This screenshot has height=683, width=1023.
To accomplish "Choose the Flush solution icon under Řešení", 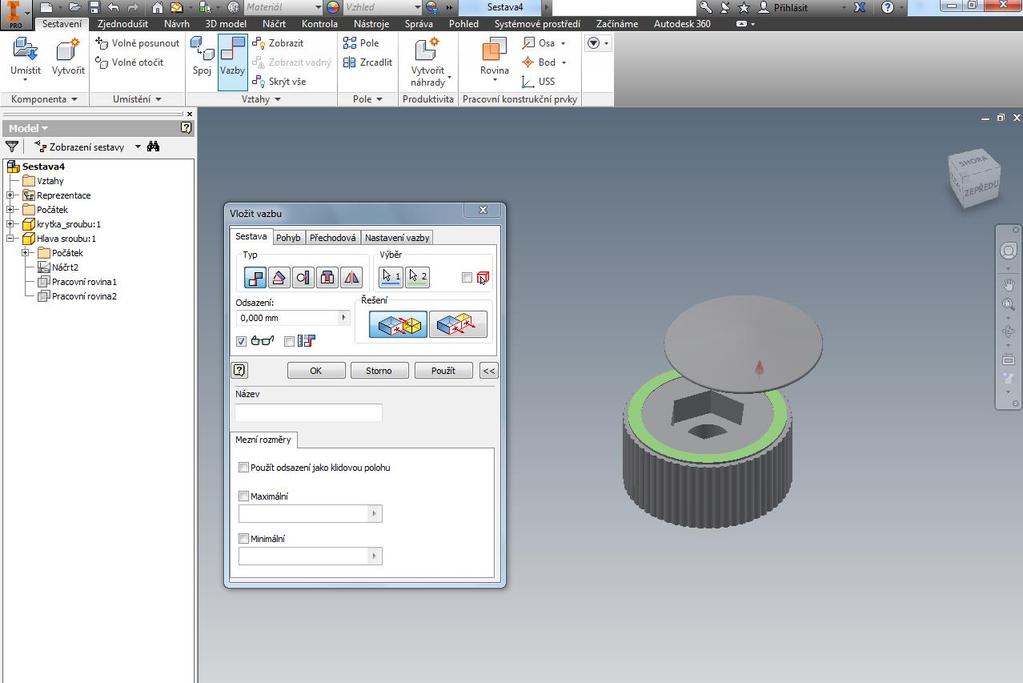I will click(458, 324).
